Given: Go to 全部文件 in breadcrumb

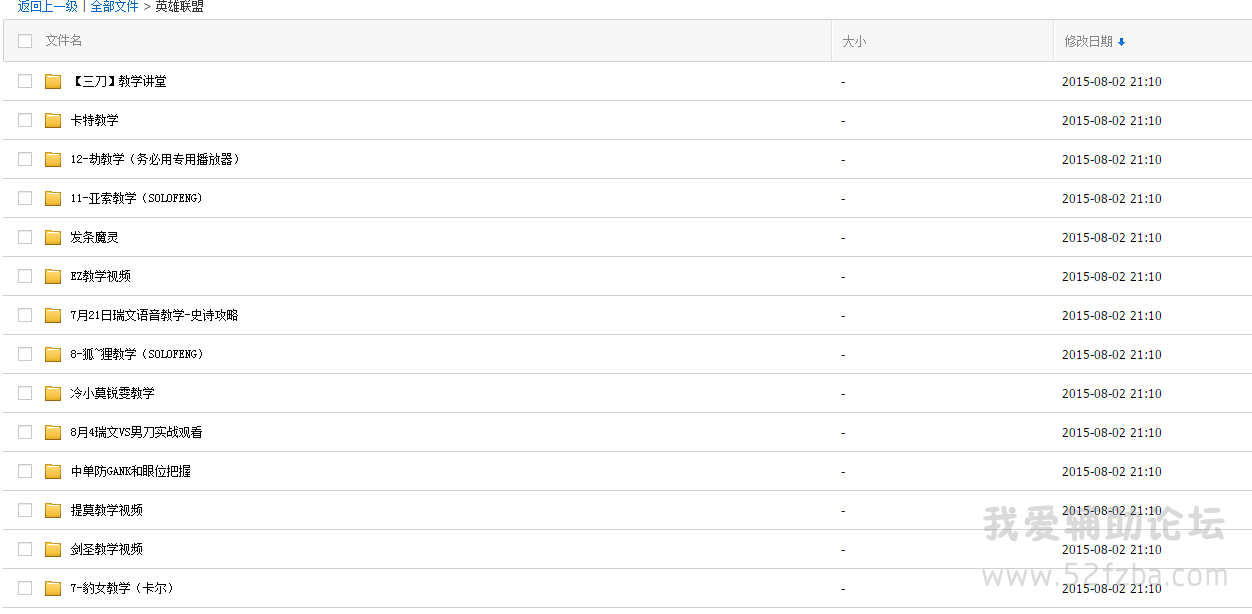Looking at the screenshot, I should click(x=114, y=6).
